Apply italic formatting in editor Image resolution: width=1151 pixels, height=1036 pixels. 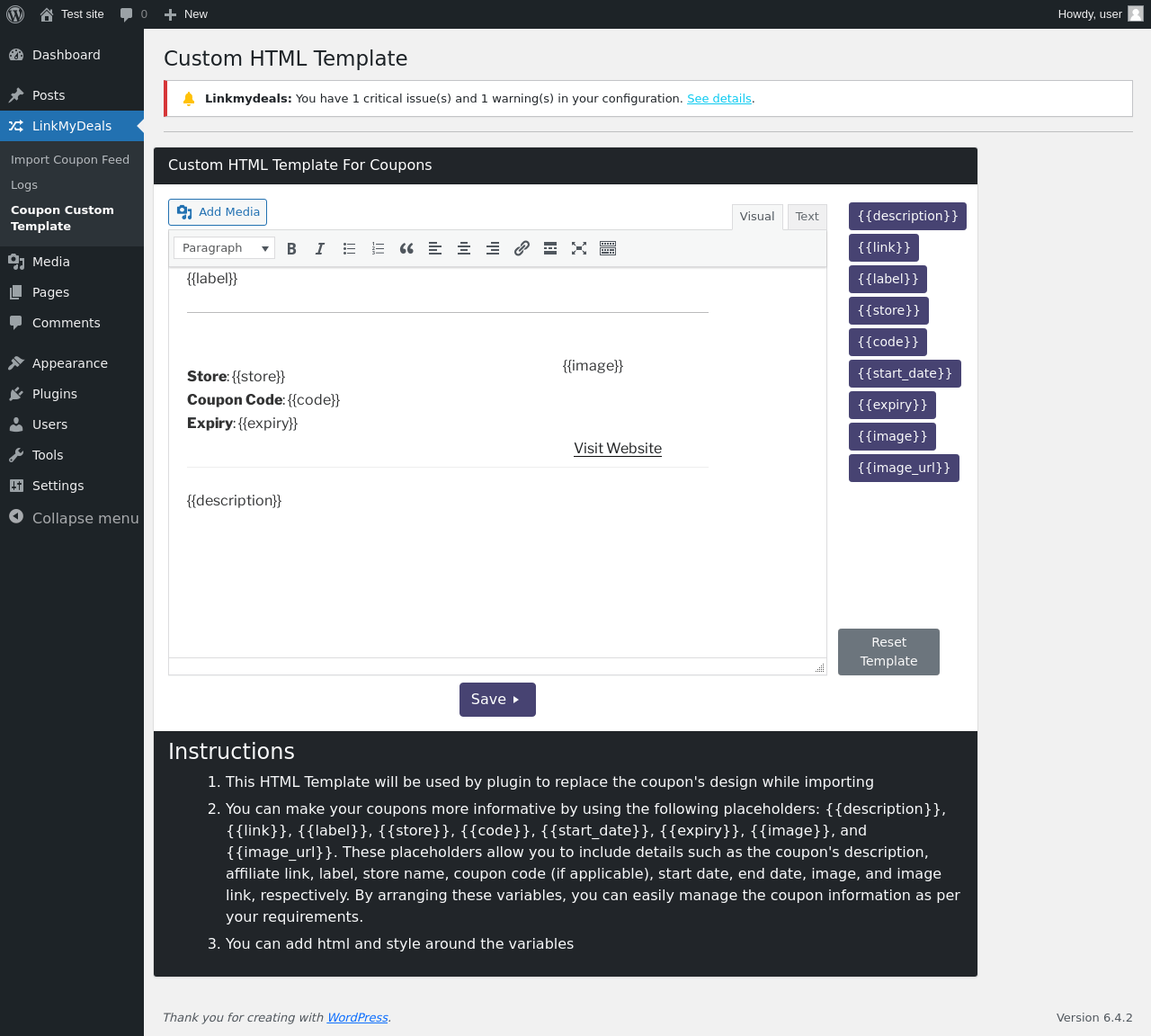[x=320, y=248]
